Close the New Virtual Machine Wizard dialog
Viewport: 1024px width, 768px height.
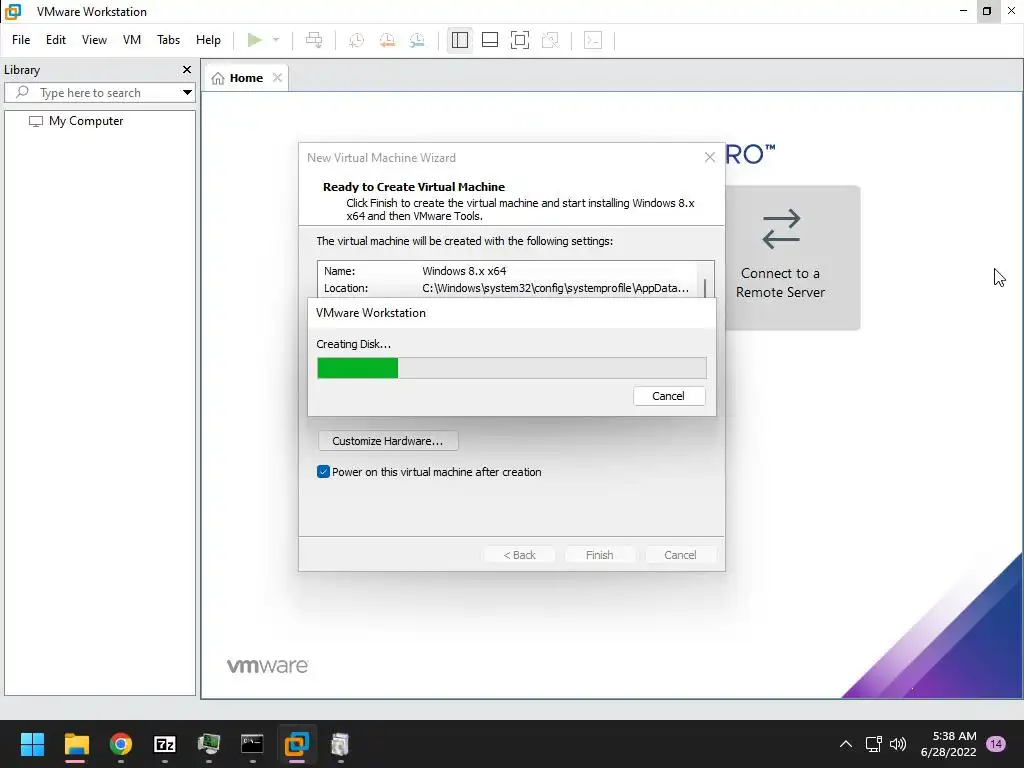click(x=710, y=157)
